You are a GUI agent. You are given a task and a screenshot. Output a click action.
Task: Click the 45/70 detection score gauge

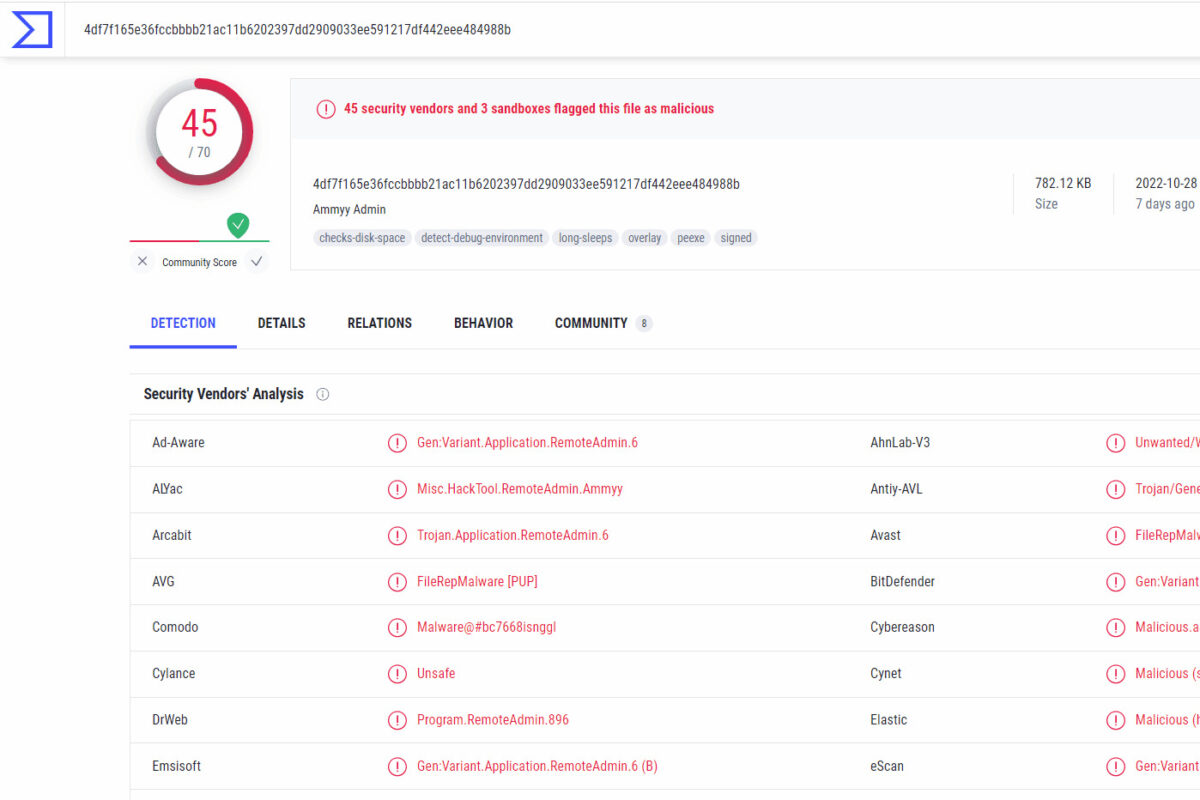coord(199,131)
